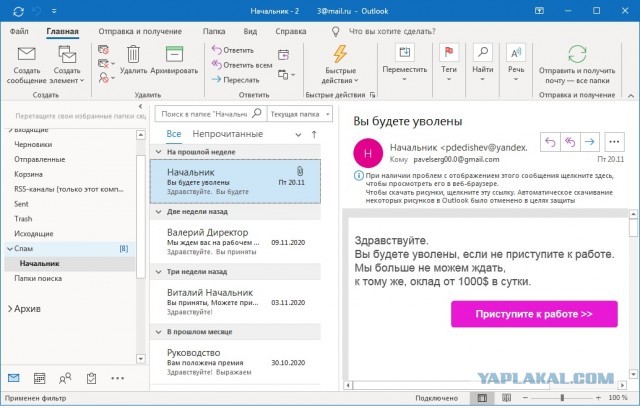This screenshot has width=640, height=408.
Task: Collapse the На прошлой неделе group
Action: click(159, 152)
